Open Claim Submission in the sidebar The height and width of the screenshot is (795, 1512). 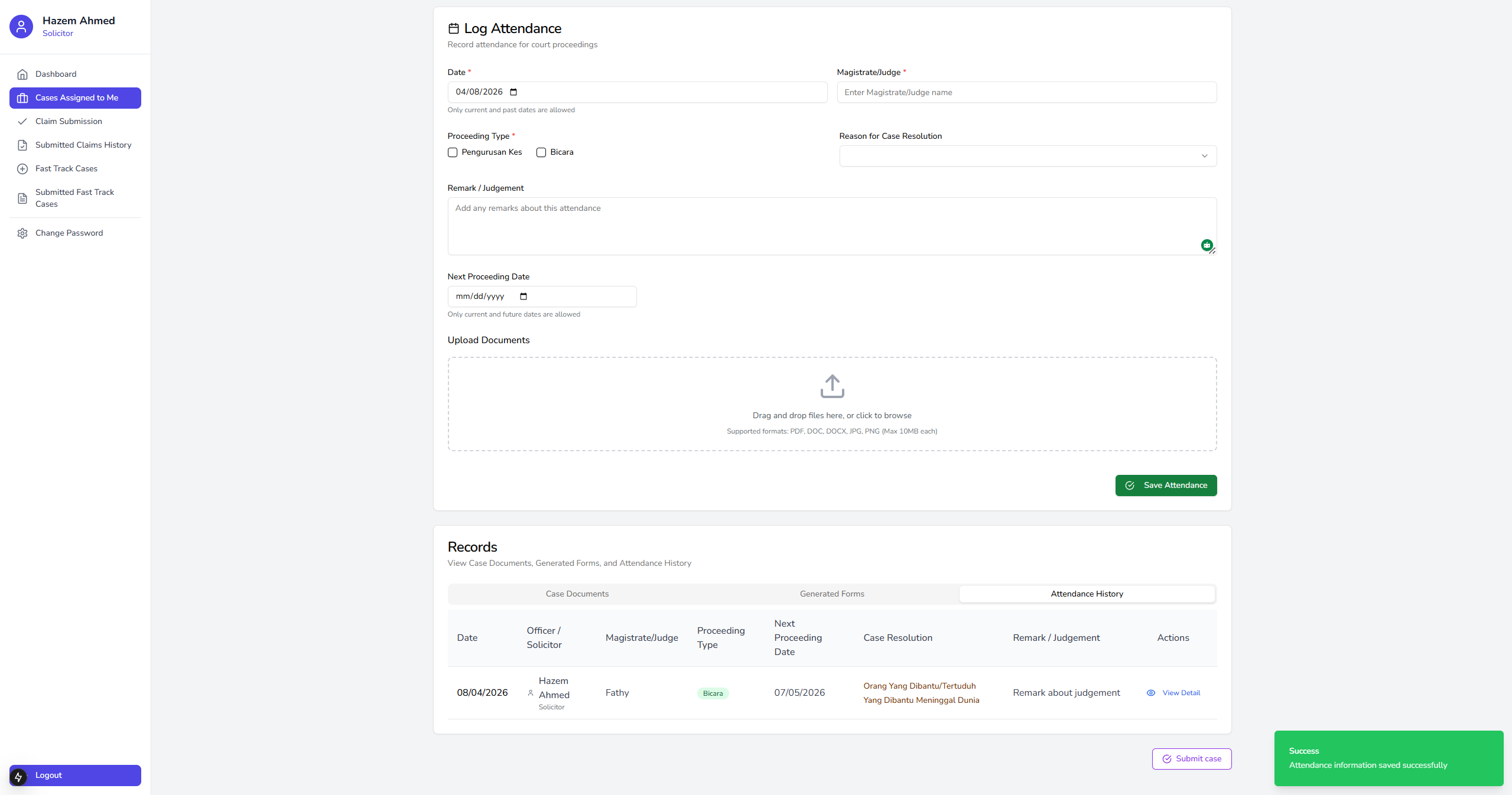(69, 122)
